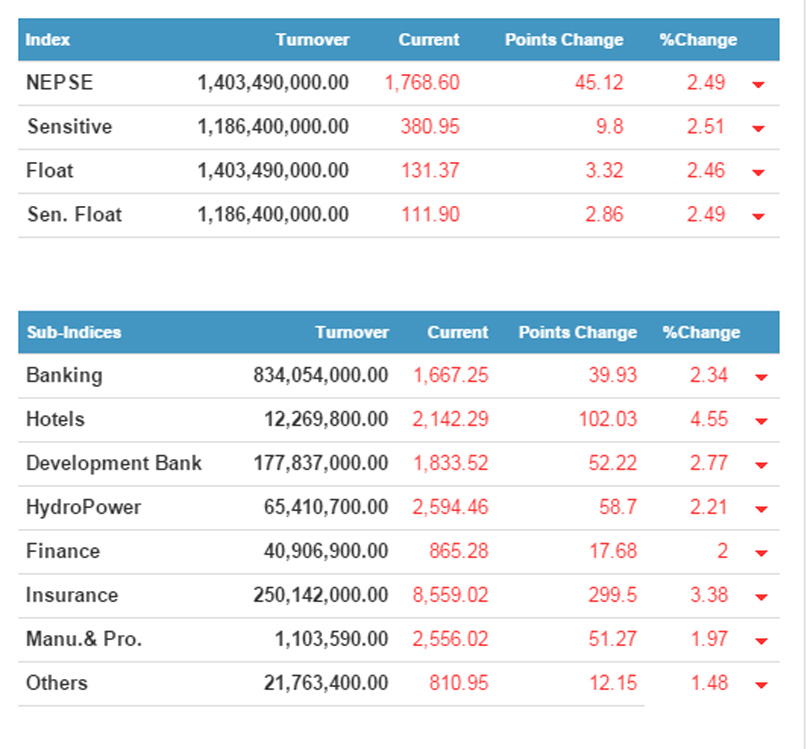Click Others percent change 1.48
Image resolution: width=810 pixels, height=749 pixels.
(x=709, y=683)
